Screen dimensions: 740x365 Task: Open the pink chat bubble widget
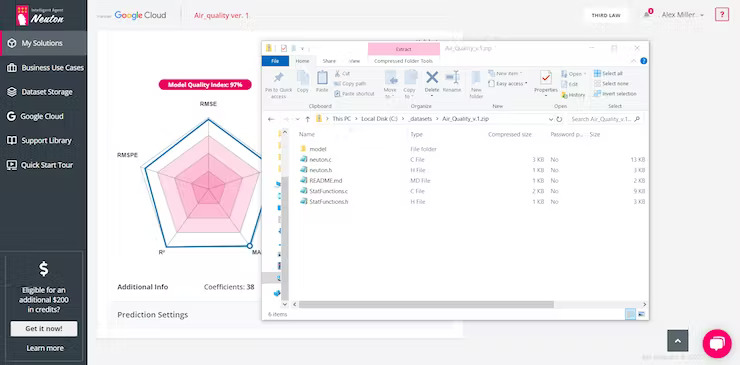coord(717,343)
